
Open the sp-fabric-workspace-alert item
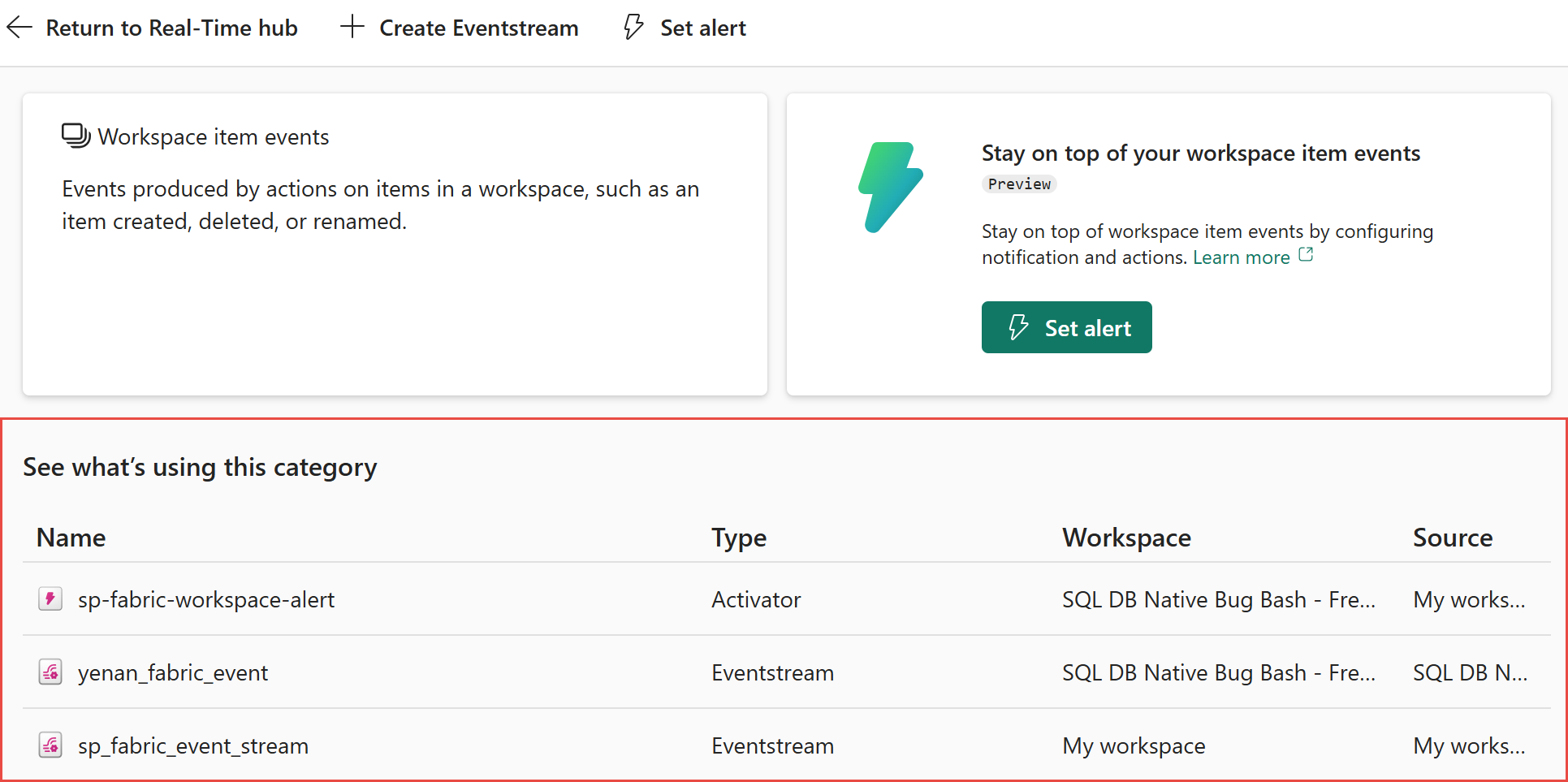(206, 599)
